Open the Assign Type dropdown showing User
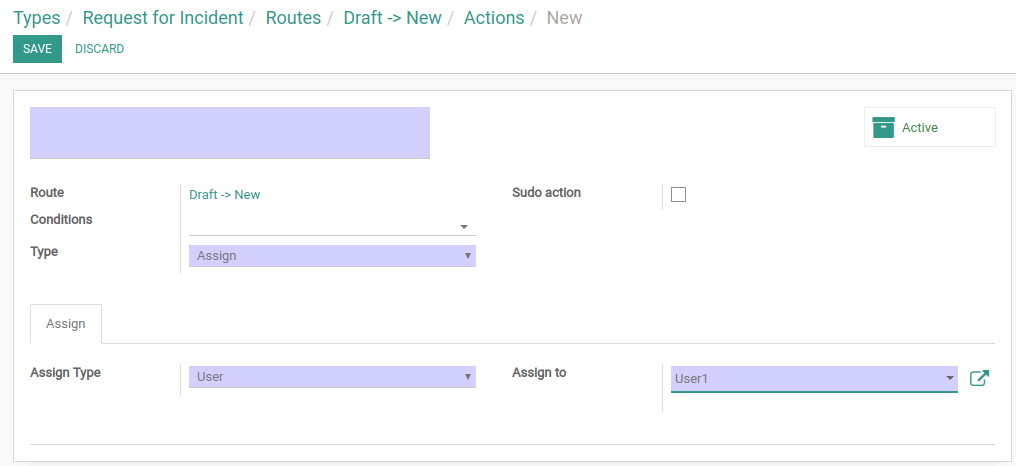Viewport: 1016px width, 466px height. point(332,377)
